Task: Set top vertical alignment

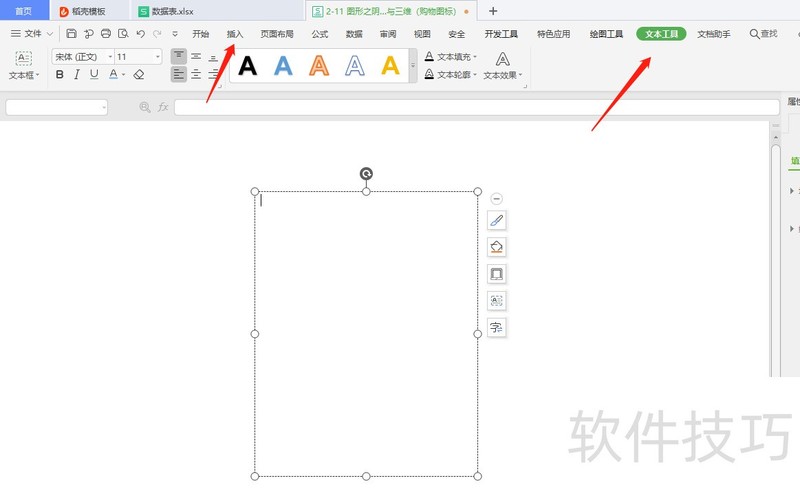Action: point(179,56)
